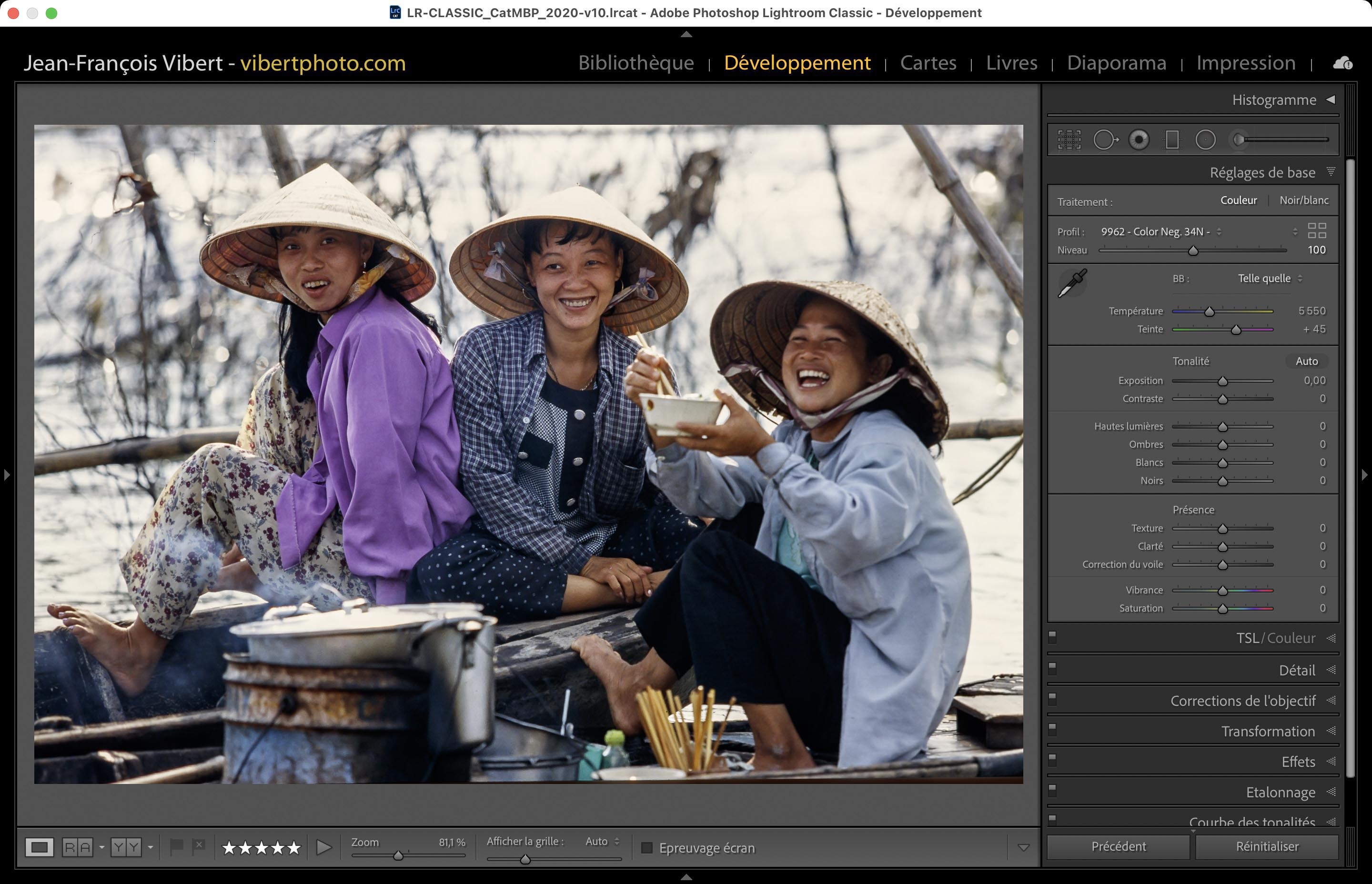The image size is (1372, 884).
Task: Select the radial filter tool
Action: click(x=1206, y=140)
